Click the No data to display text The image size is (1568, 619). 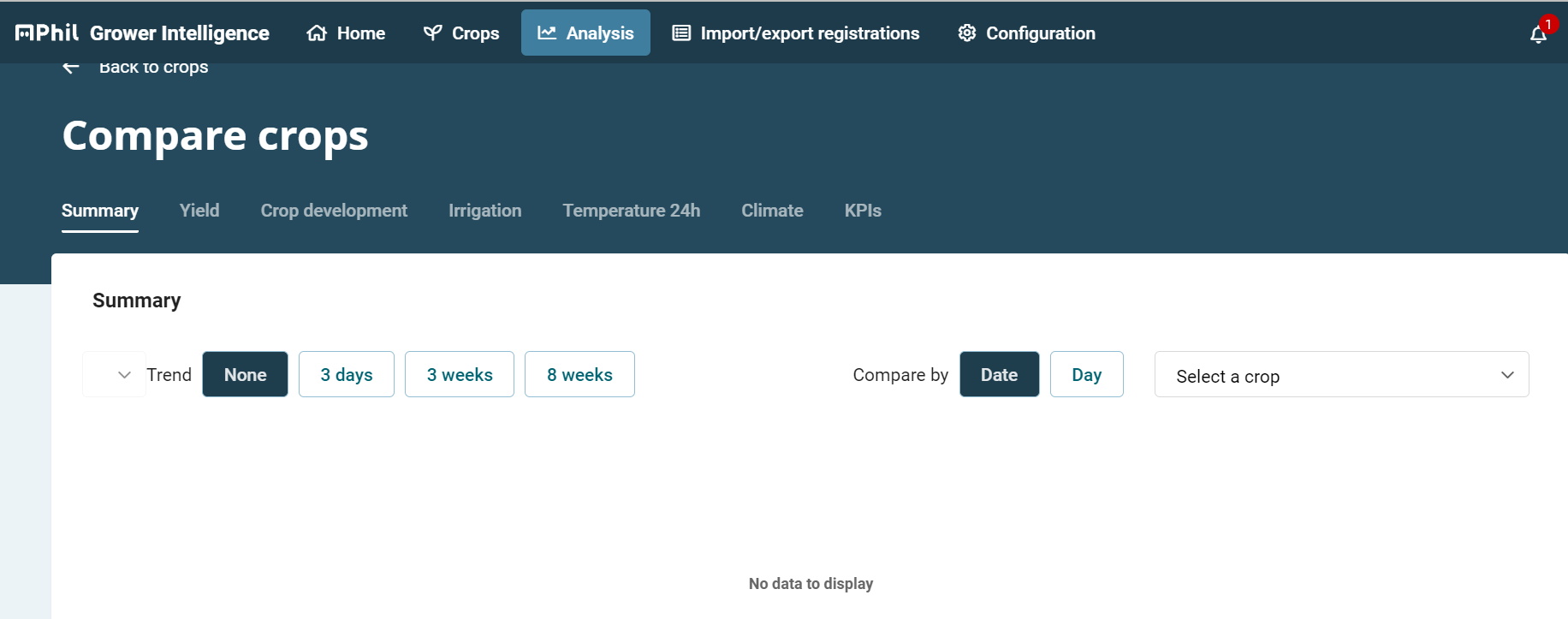point(811,584)
